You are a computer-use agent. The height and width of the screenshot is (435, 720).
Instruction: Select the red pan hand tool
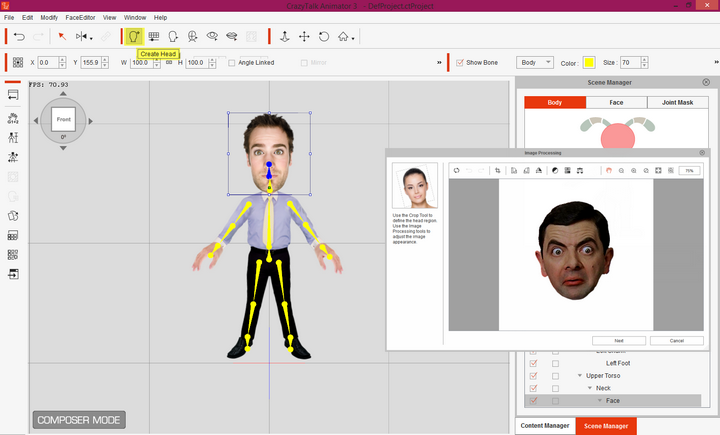coord(608,170)
